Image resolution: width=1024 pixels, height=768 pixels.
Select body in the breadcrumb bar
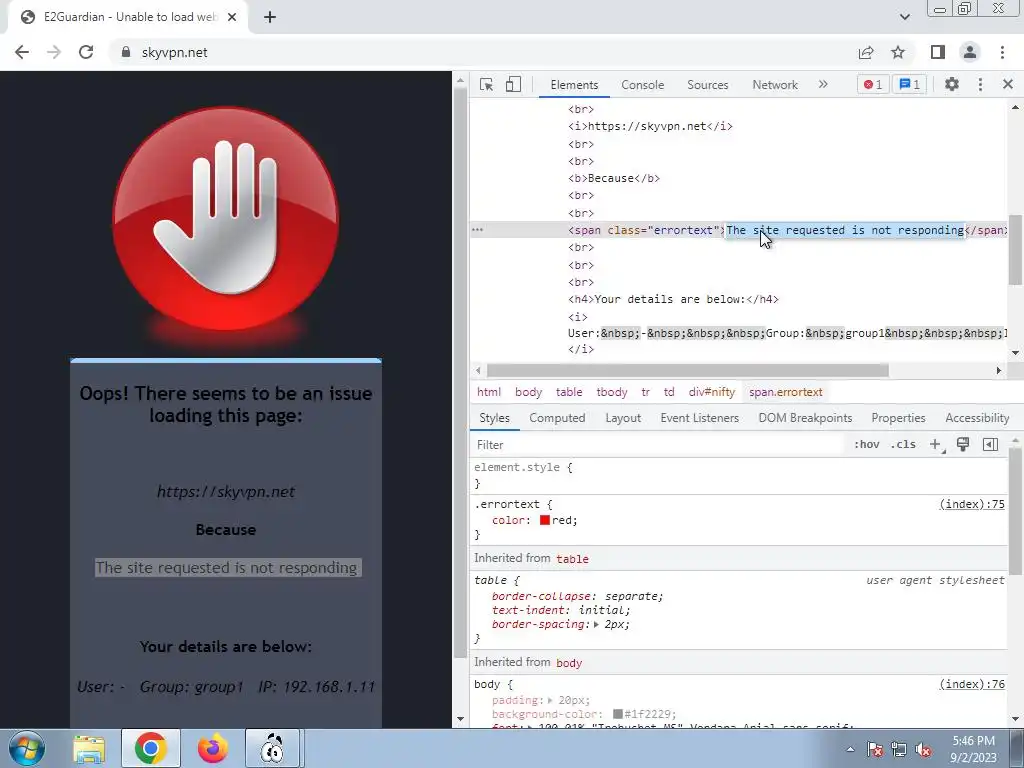[x=528, y=392]
